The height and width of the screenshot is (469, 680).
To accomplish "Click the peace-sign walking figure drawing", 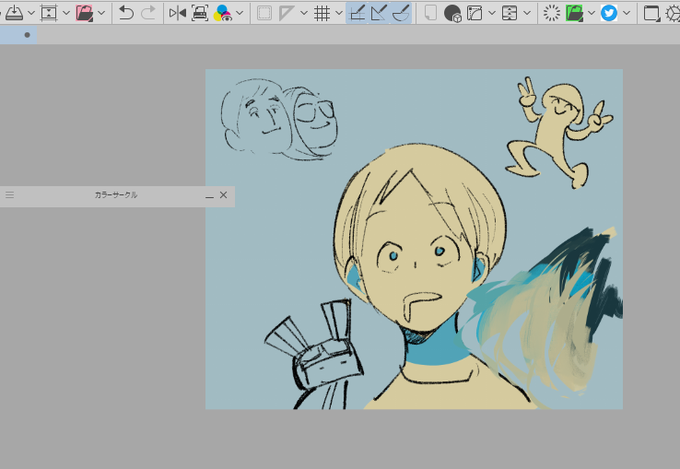I will tap(559, 132).
